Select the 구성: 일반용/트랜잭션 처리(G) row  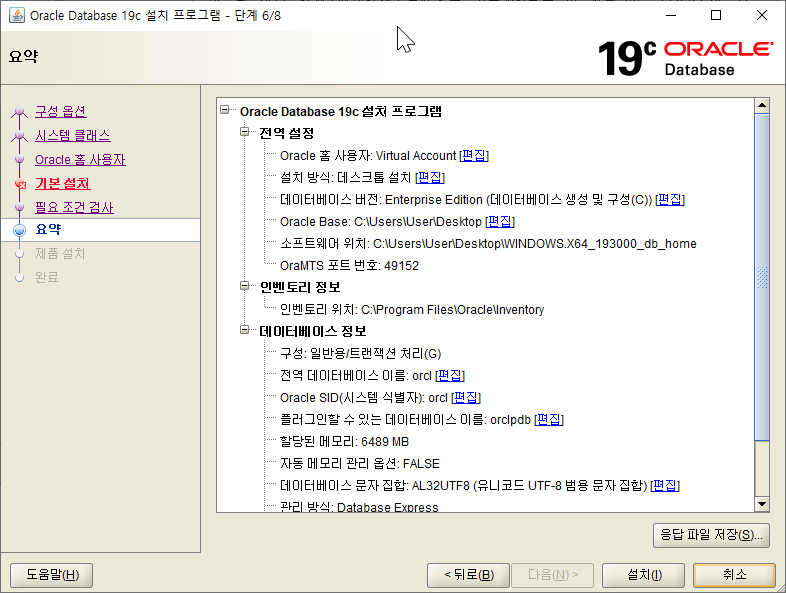tap(360, 353)
